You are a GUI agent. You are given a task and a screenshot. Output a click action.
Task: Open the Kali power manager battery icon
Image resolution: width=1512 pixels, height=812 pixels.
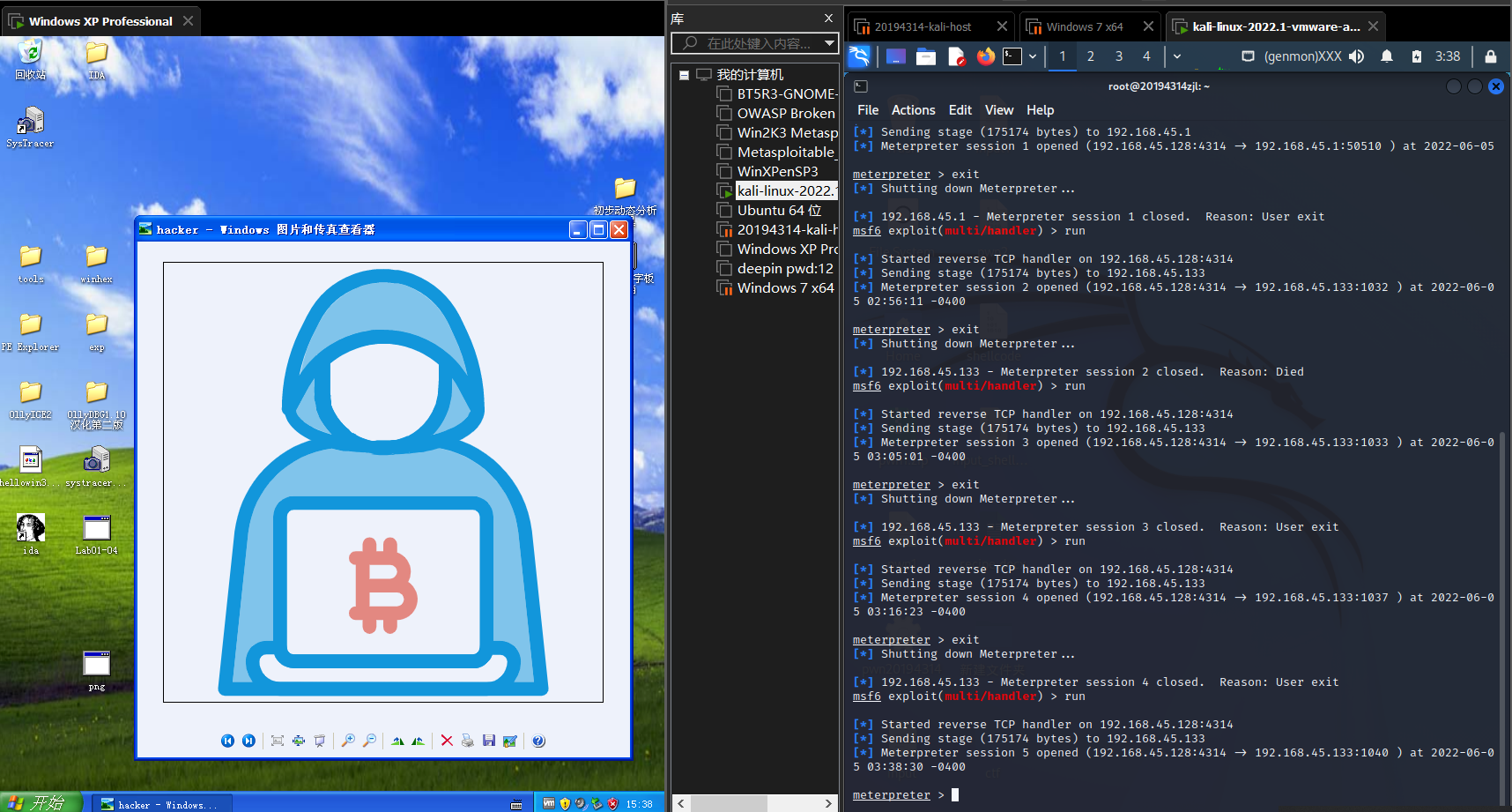(x=1417, y=56)
